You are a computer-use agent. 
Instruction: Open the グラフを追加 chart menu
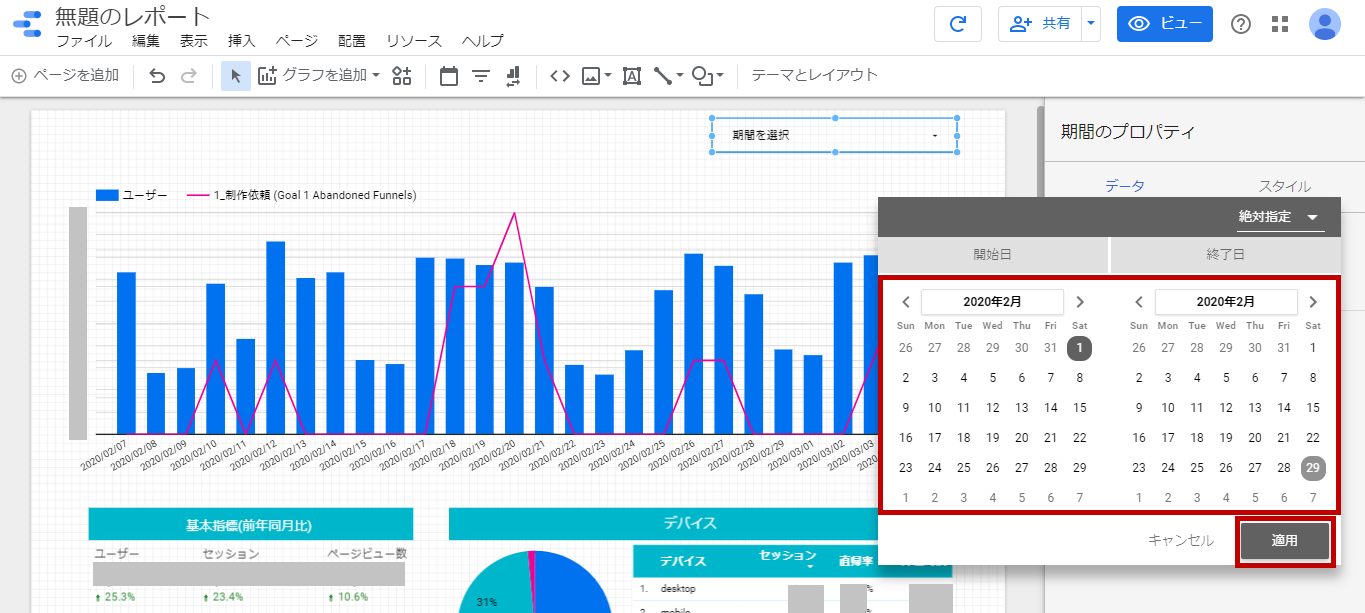(x=319, y=75)
